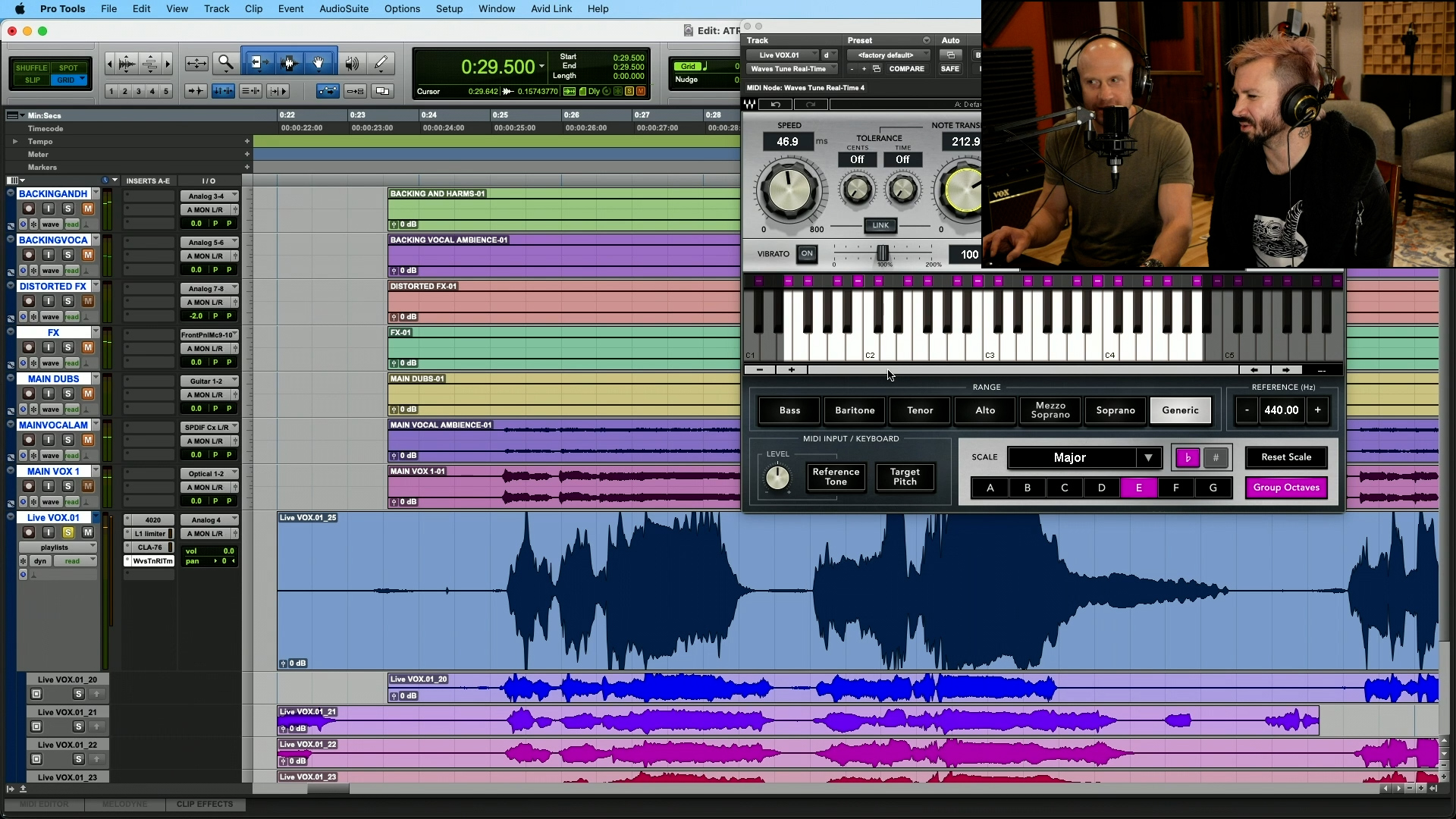Screen dimensions: 1456x819
Task: Open the File menu
Action: (x=109, y=9)
